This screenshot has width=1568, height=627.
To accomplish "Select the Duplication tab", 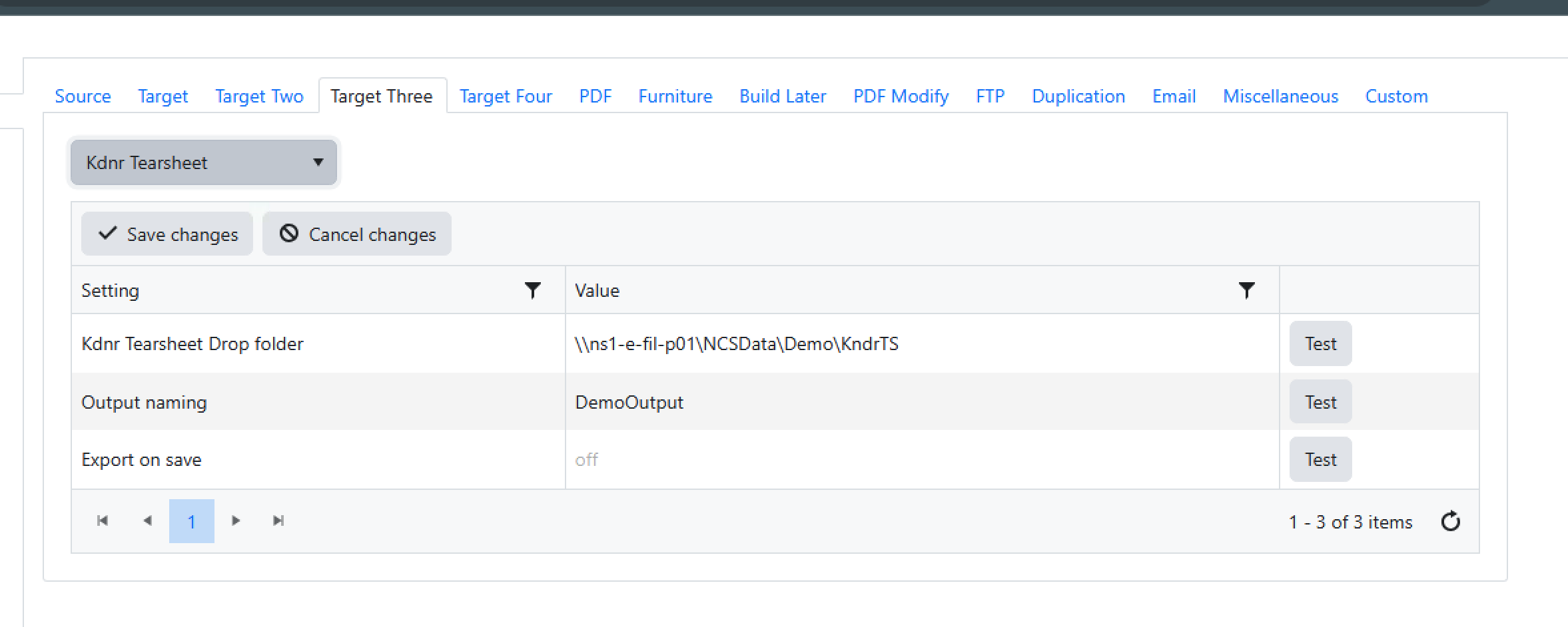I will tap(1078, 97).
